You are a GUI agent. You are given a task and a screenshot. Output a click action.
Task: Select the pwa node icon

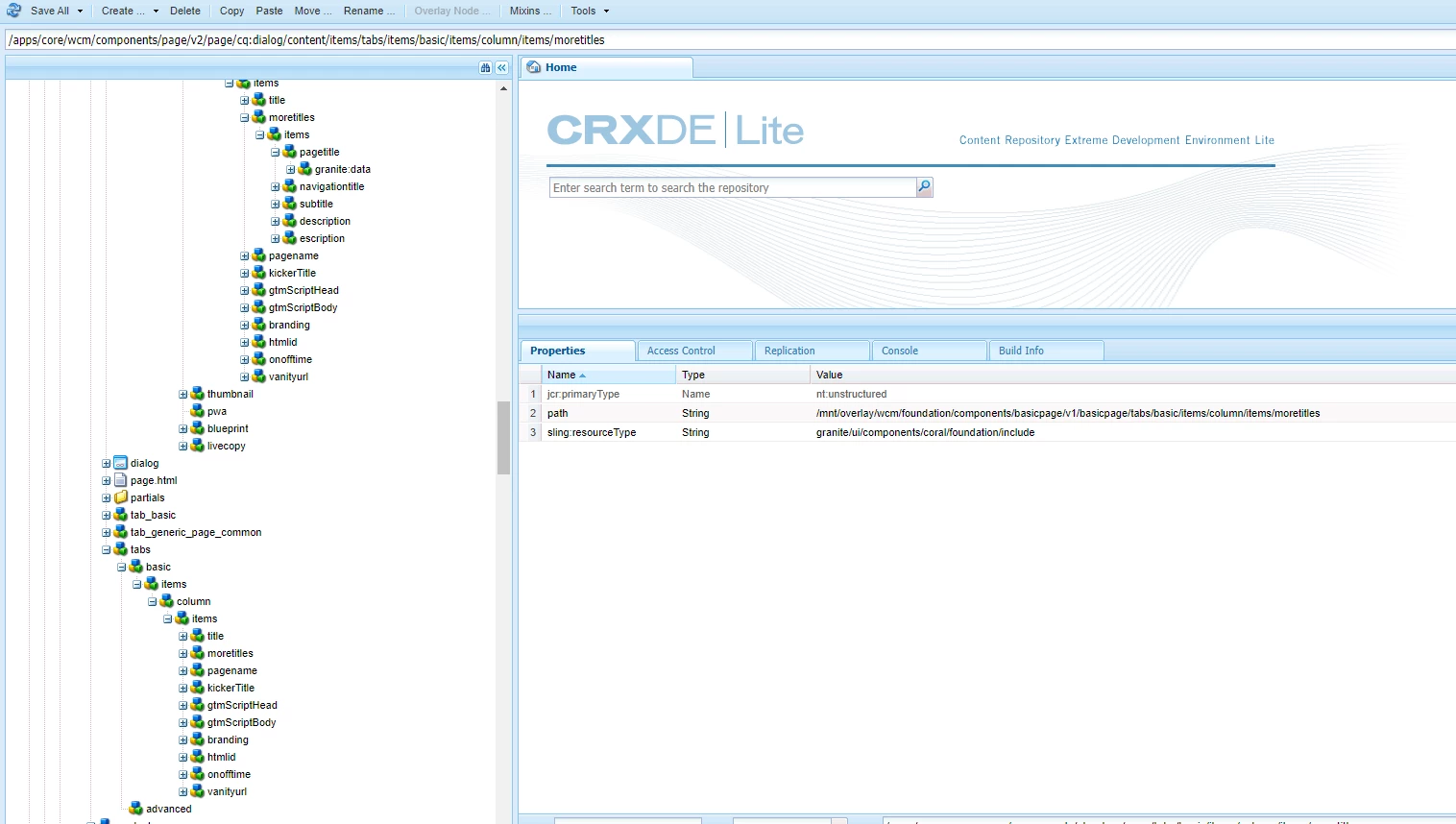(x=197, y=411)
